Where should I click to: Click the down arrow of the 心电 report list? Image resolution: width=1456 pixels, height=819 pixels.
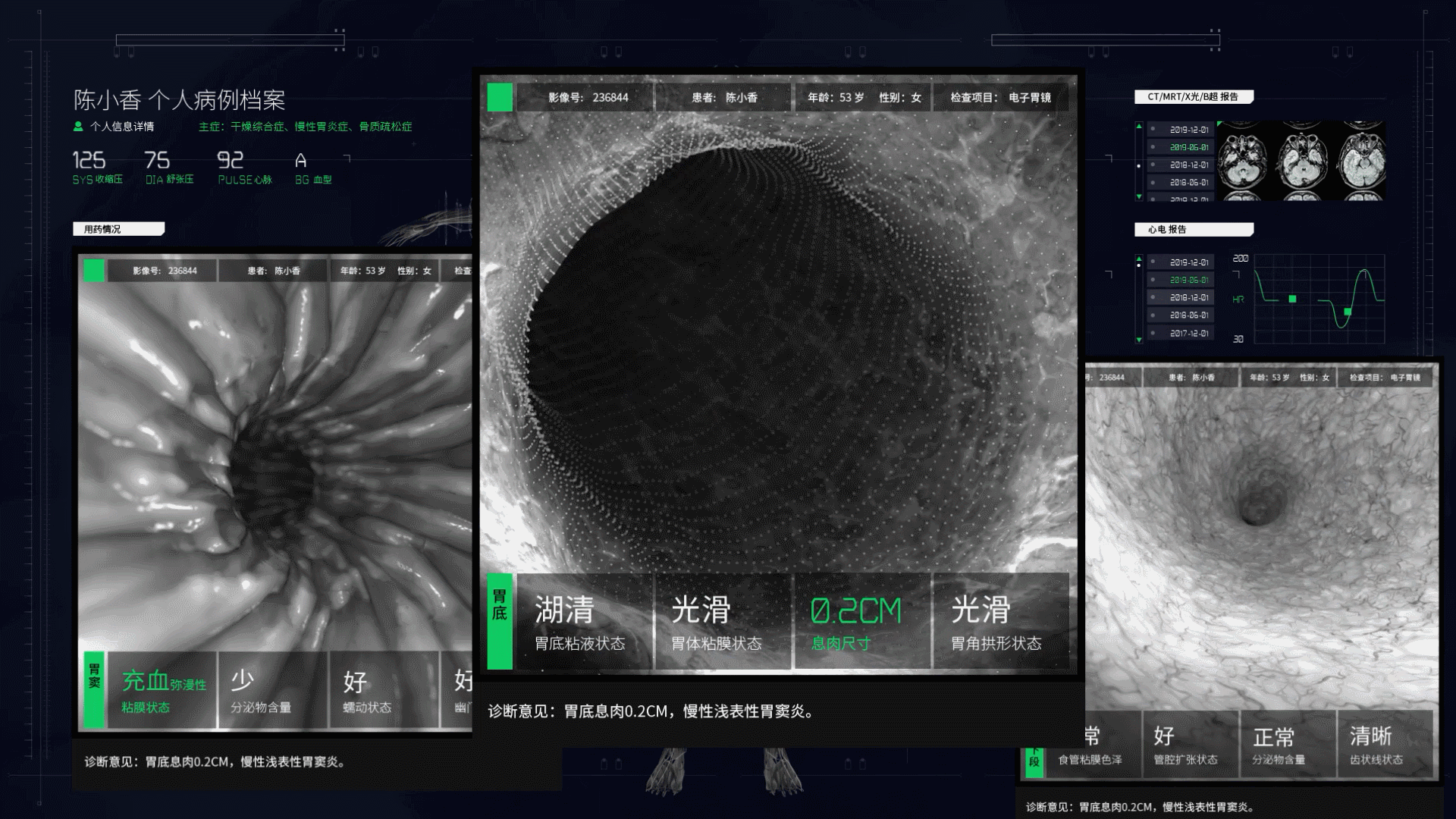point(1138,340)
